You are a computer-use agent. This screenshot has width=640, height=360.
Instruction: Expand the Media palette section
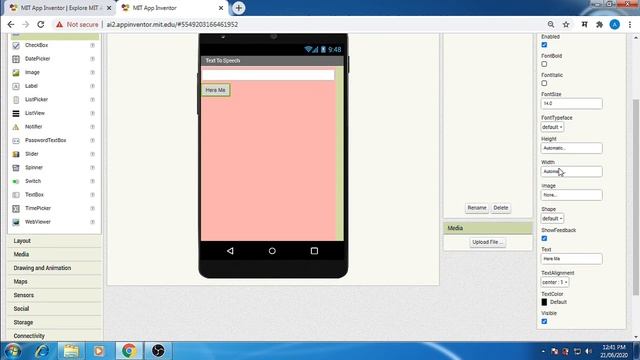coord(54,255)
